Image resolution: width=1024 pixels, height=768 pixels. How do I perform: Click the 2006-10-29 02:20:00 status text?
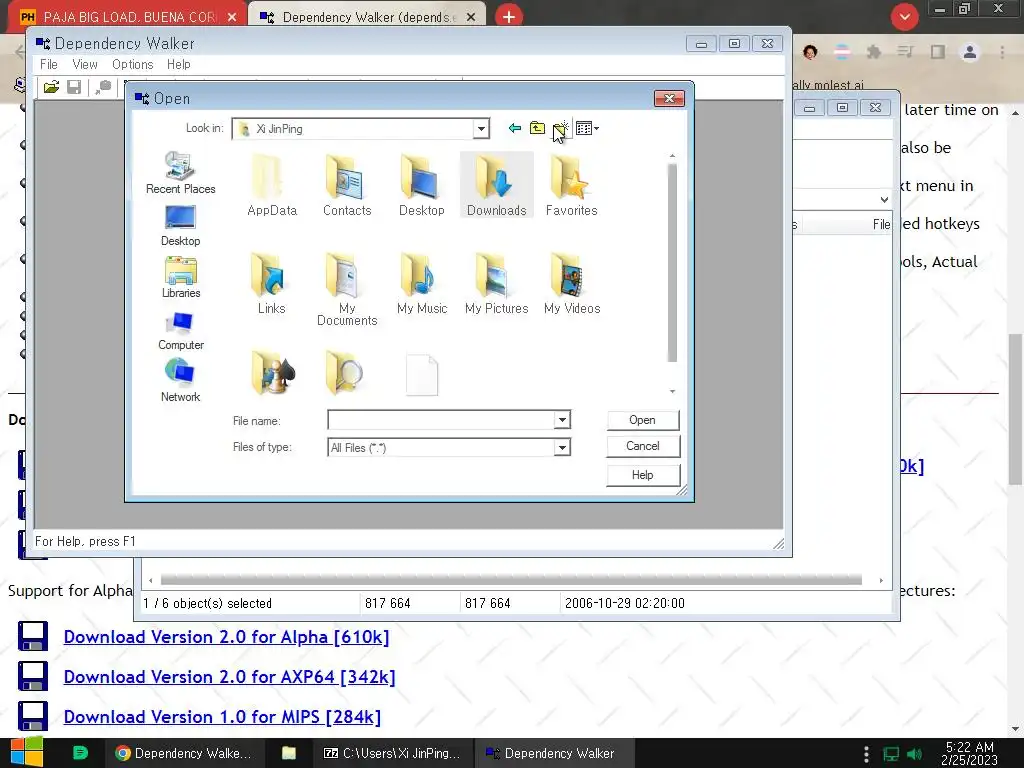[625, 603]
